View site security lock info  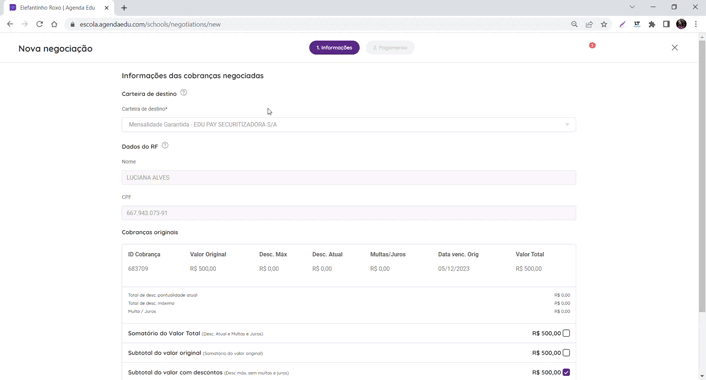pos(72,24)
